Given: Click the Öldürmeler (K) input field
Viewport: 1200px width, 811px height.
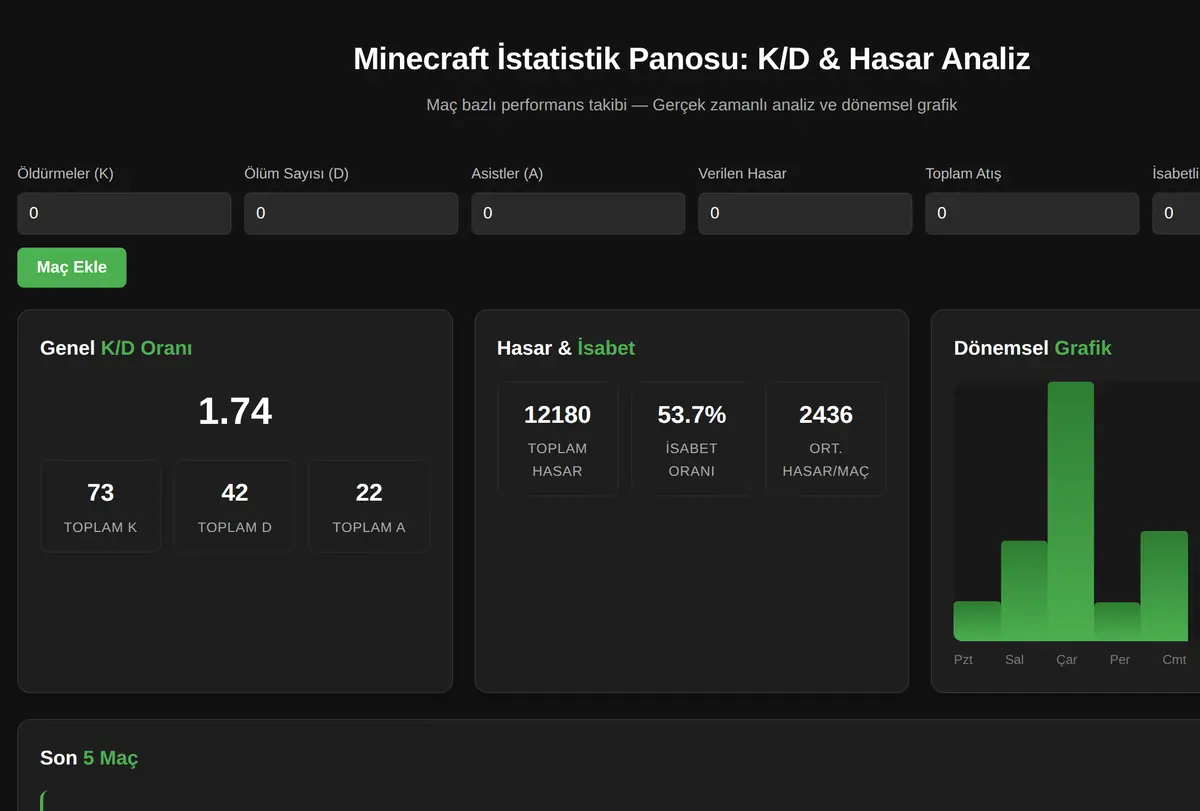Looking at the screenshot, I should 124,213.
